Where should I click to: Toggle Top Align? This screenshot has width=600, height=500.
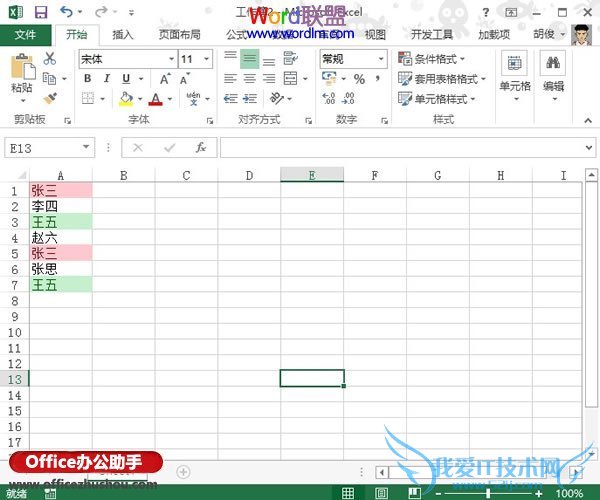(230, 58)
